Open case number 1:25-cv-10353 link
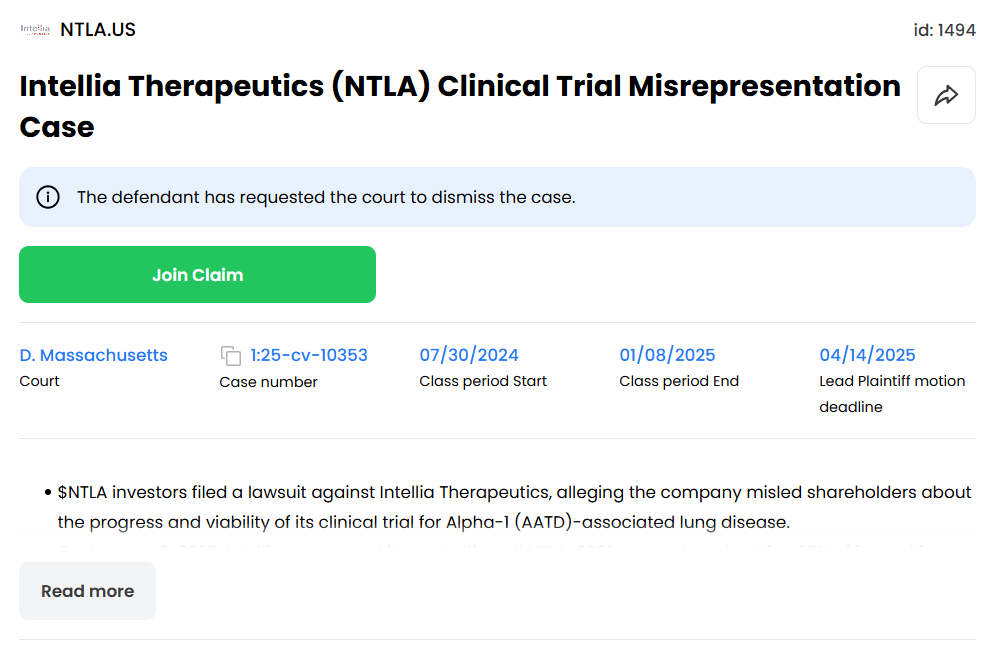 (x=309, y=355)
